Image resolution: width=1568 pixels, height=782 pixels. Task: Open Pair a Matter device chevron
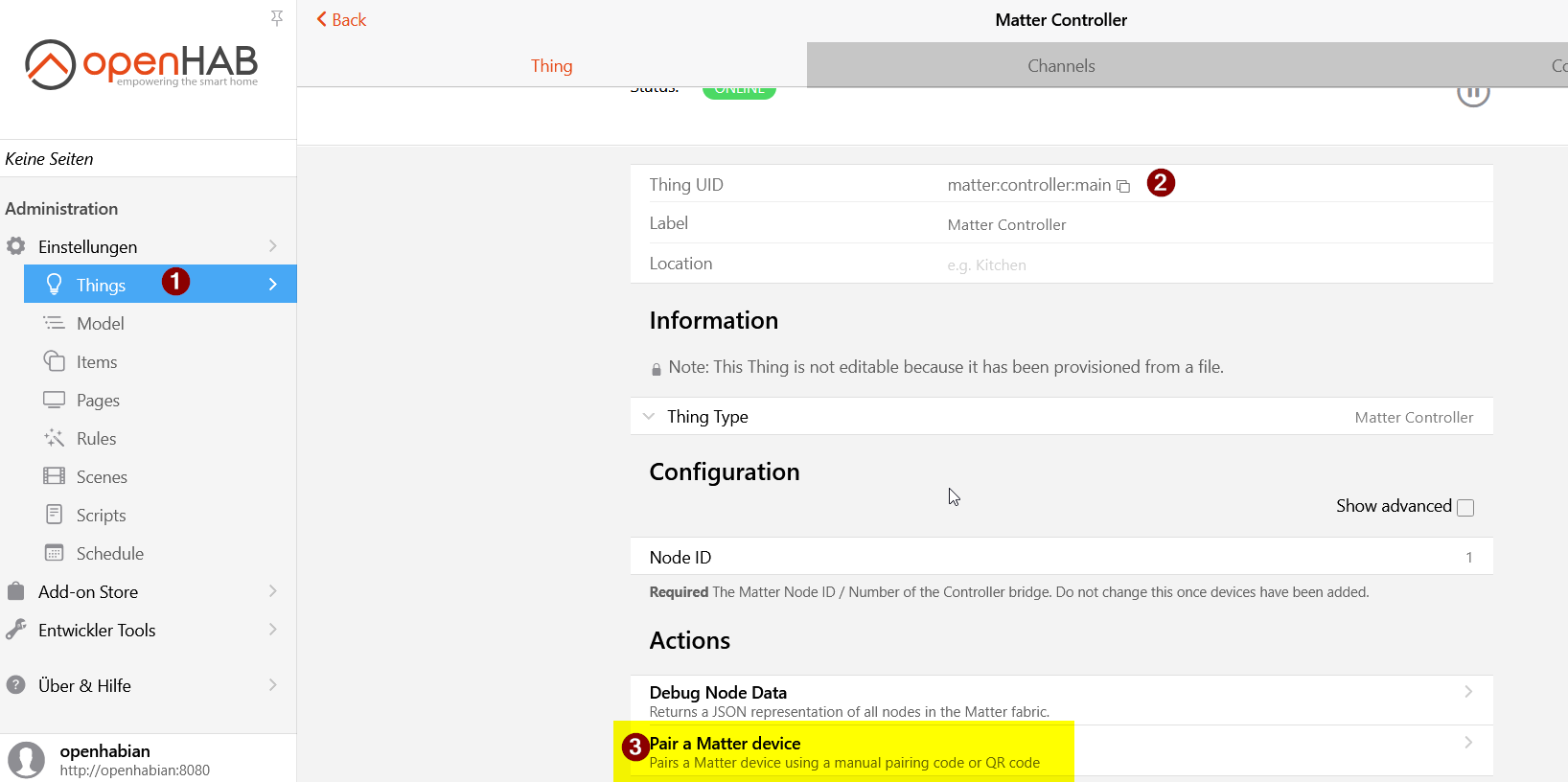pos(1468,743)
